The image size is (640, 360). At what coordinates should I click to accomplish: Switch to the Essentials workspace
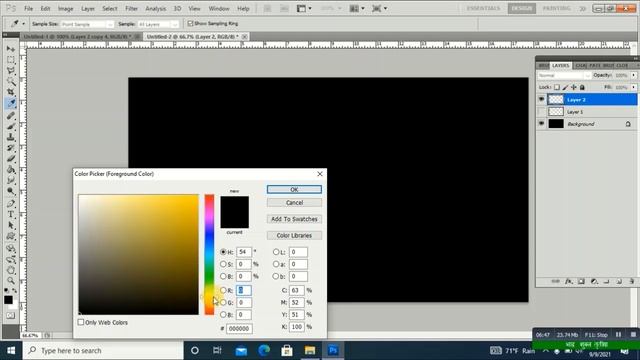coord(483,8)
